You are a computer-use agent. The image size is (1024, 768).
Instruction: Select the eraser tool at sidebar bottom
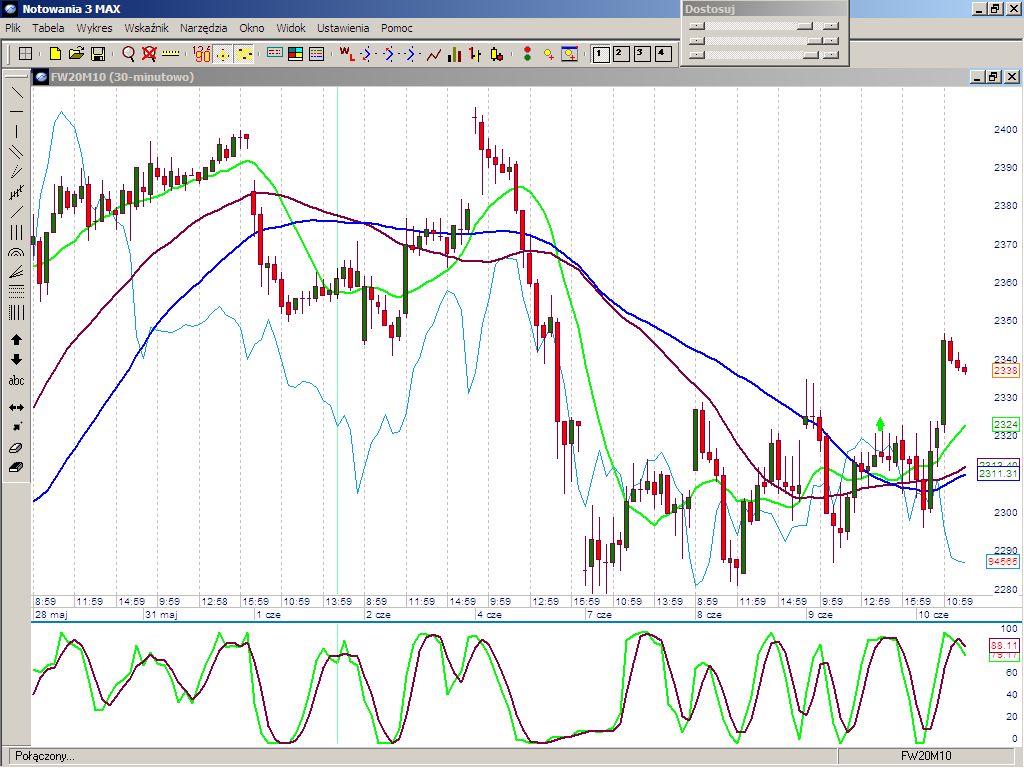coord(17,467)
